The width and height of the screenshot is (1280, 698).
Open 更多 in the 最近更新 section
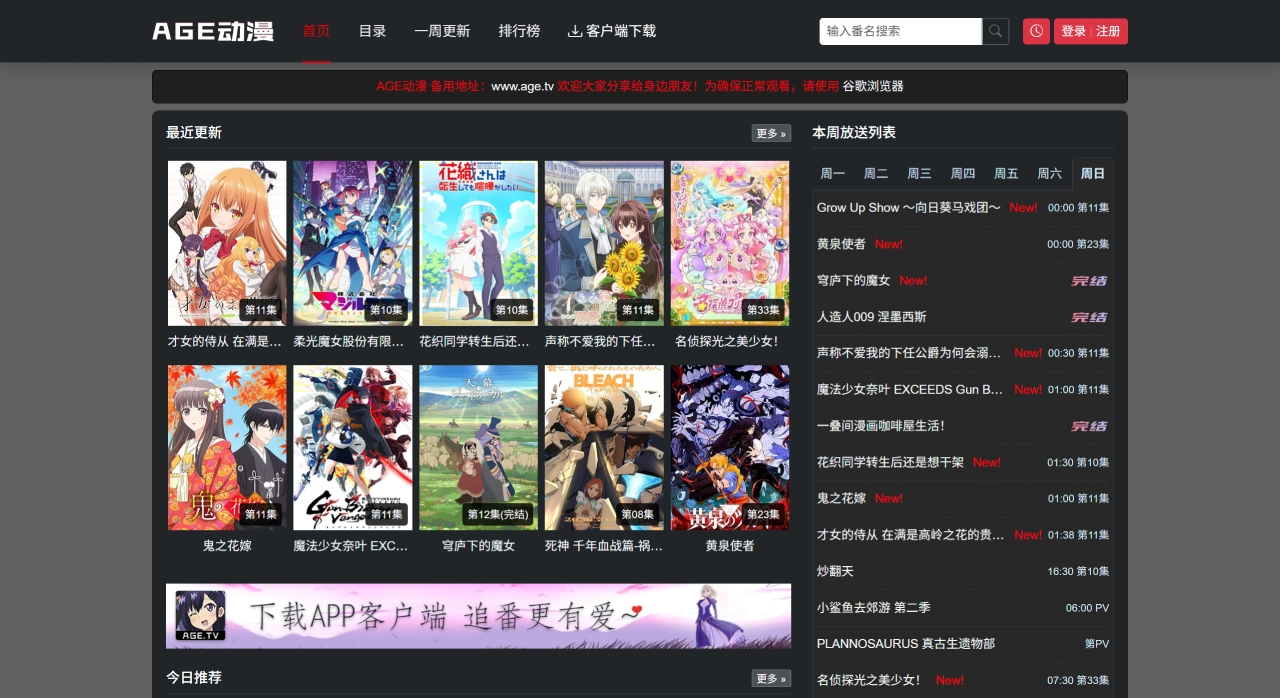click(771, 133)
